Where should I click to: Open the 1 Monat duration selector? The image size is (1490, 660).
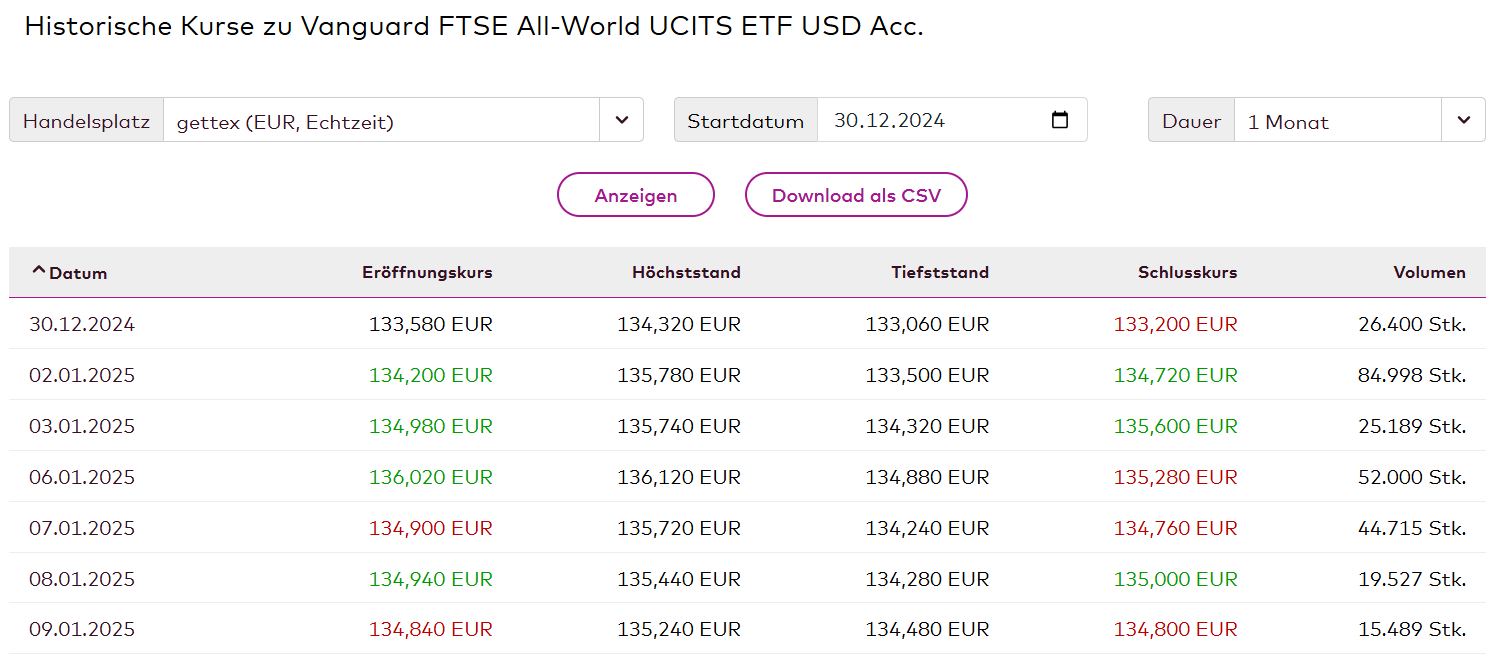(1360, 120)
